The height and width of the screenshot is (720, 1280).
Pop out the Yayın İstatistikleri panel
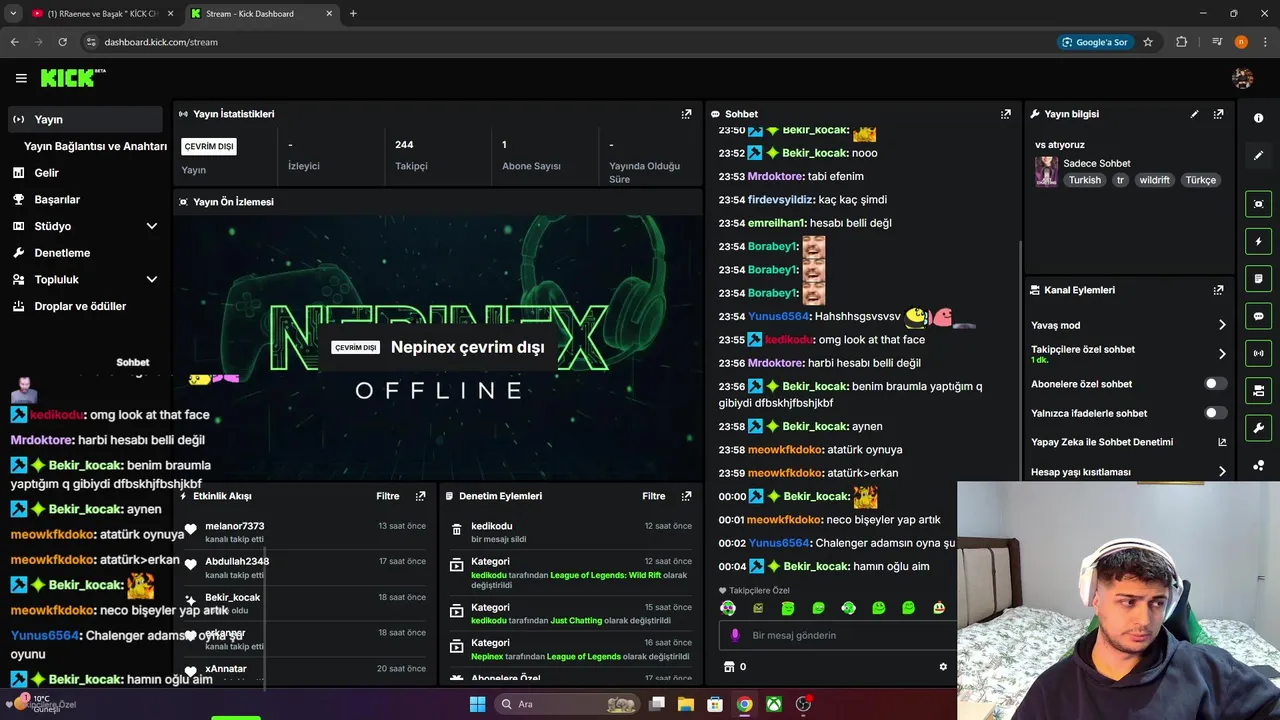[686, 114]
